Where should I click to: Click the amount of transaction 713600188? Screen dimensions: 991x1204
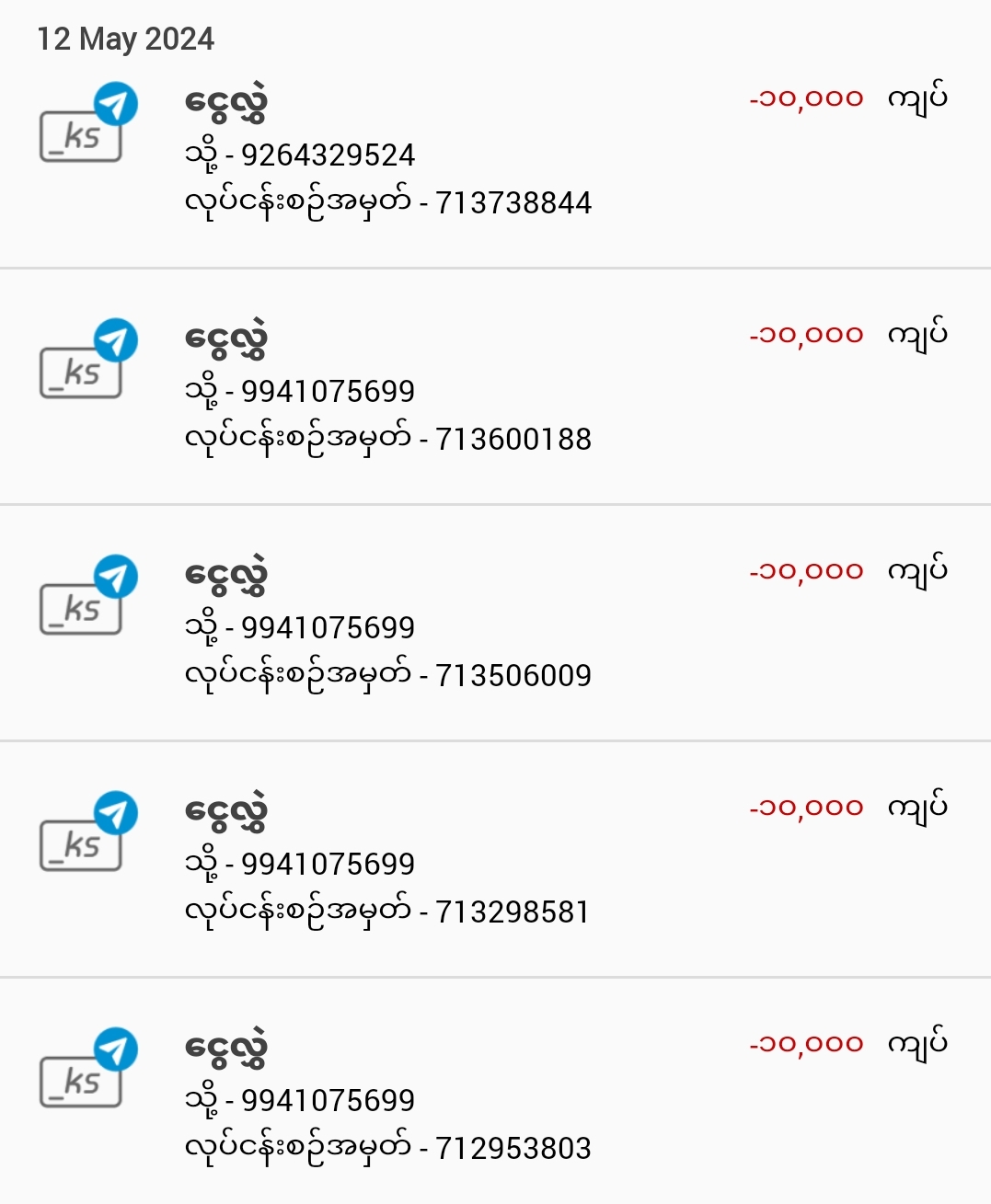pyautogui.click(x=807, y=335)
